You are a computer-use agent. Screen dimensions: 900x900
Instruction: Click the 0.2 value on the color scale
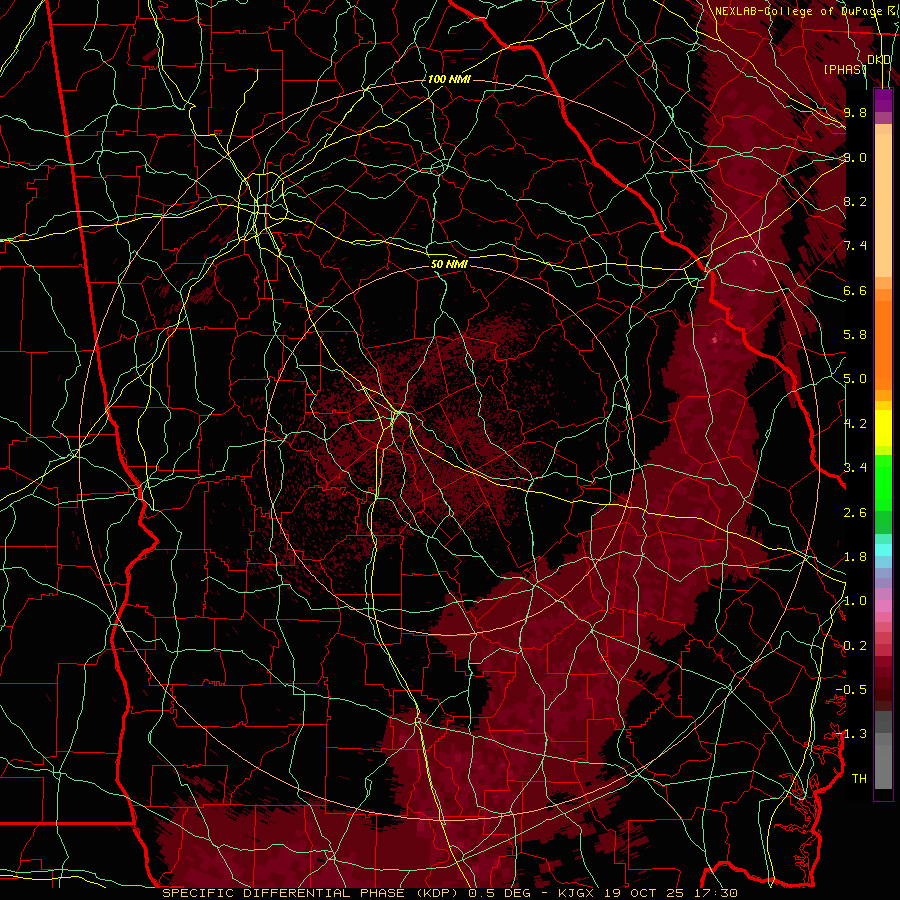855,646
